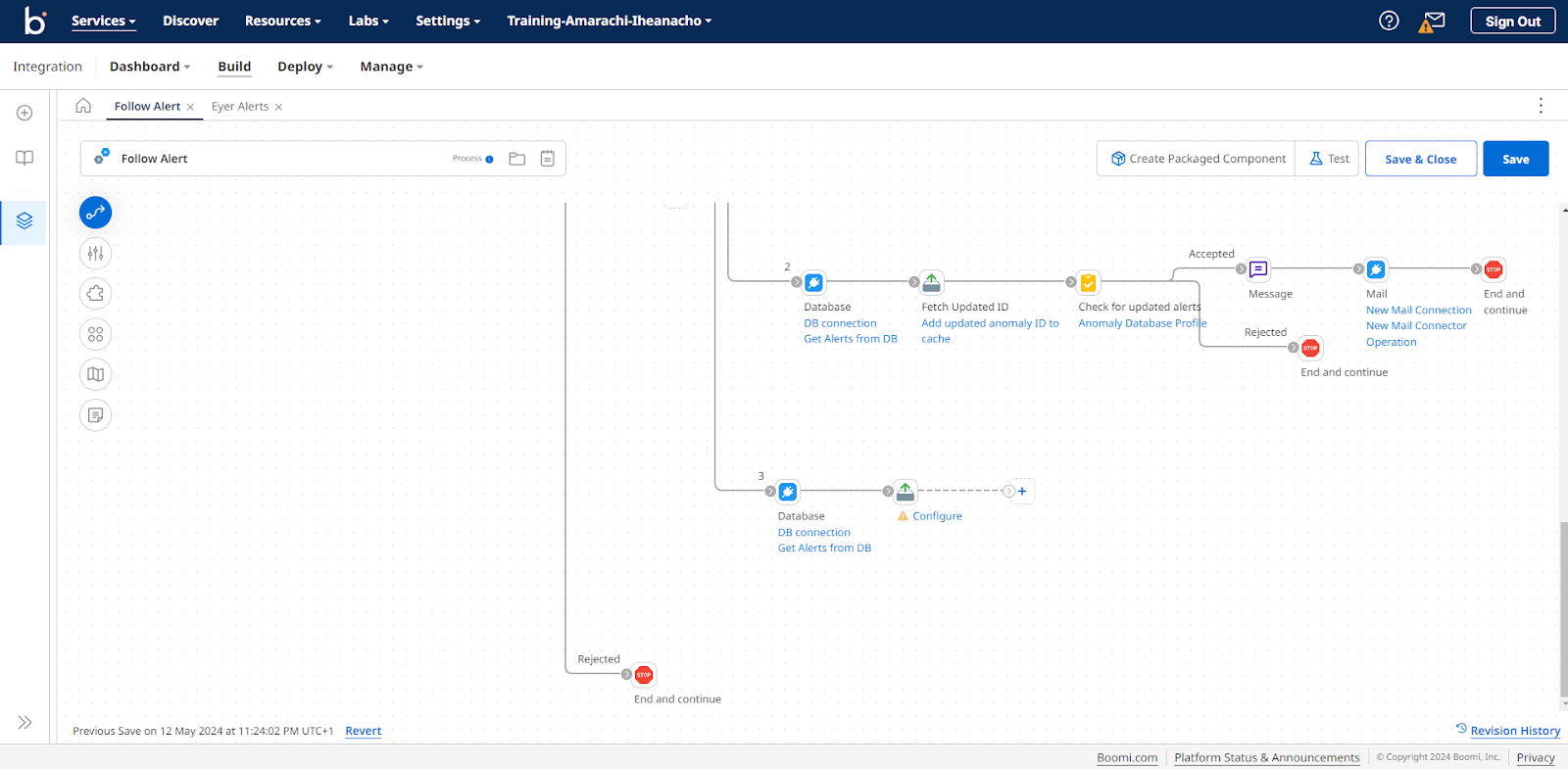
Task: Click the Sign Out button
Action: point(1512,21)
